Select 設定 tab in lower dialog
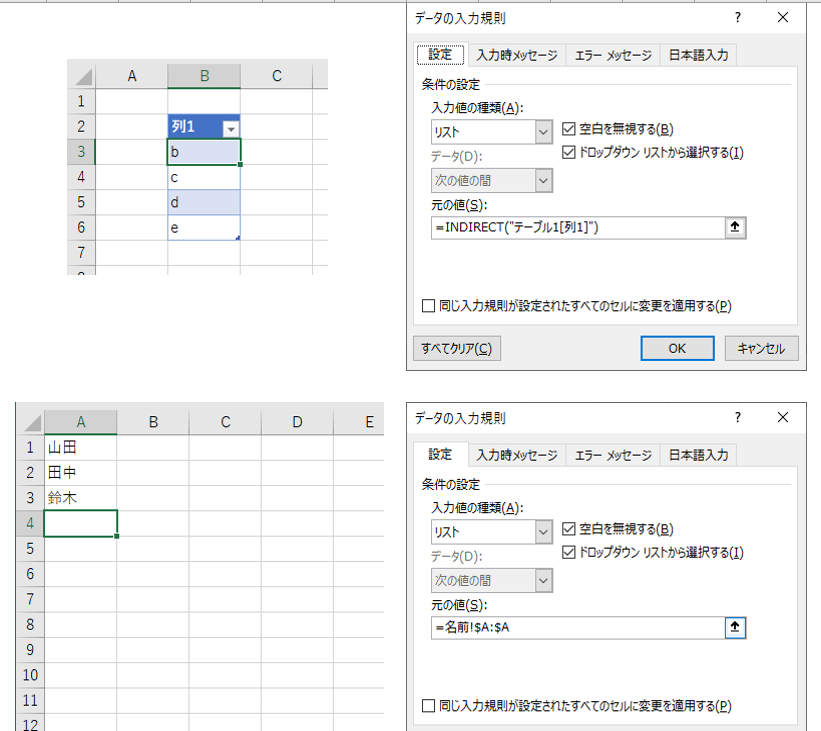 point(440,455)
